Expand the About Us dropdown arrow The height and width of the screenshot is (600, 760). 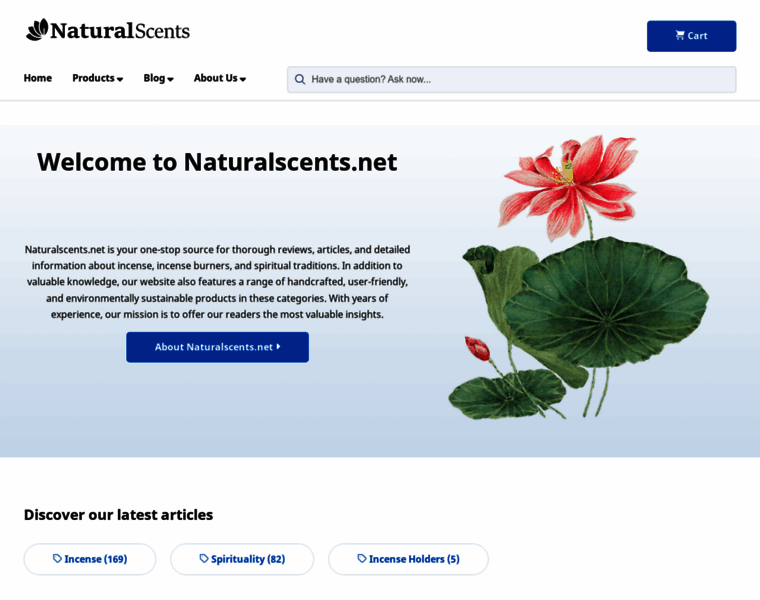pyautogui.click(x=243, y=79)
